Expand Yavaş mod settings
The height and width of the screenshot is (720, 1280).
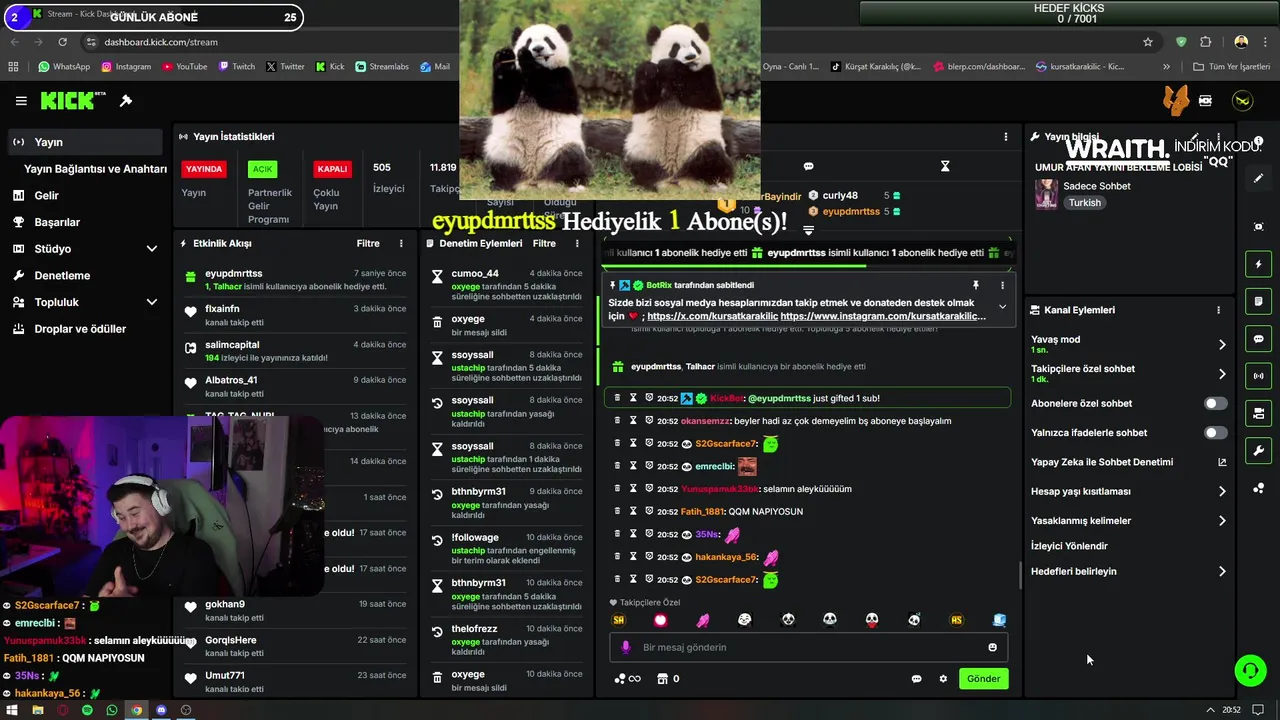(1222, 345)
